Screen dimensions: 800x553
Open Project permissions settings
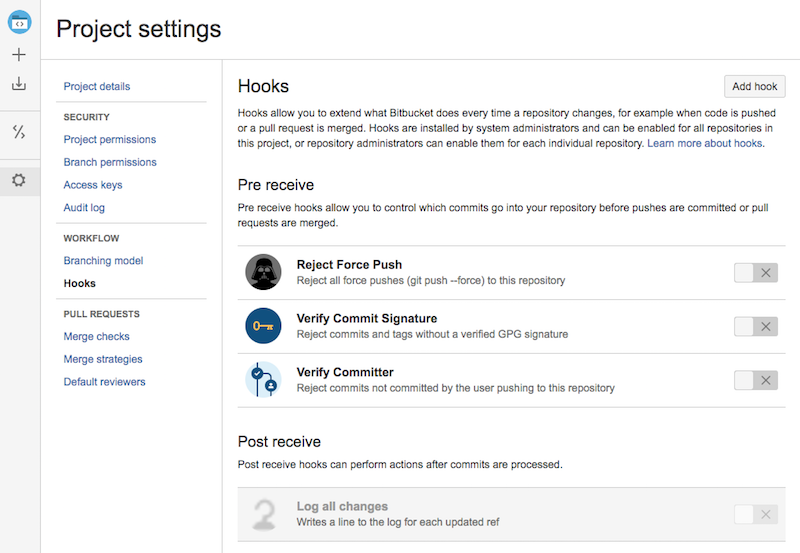pos(110,139)
